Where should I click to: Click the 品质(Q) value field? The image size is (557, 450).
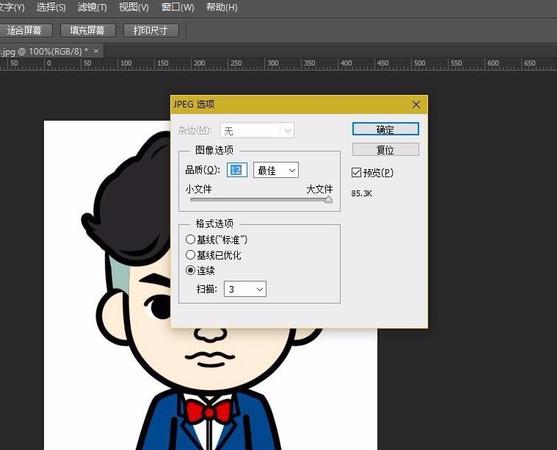click(x=237, y=170)
